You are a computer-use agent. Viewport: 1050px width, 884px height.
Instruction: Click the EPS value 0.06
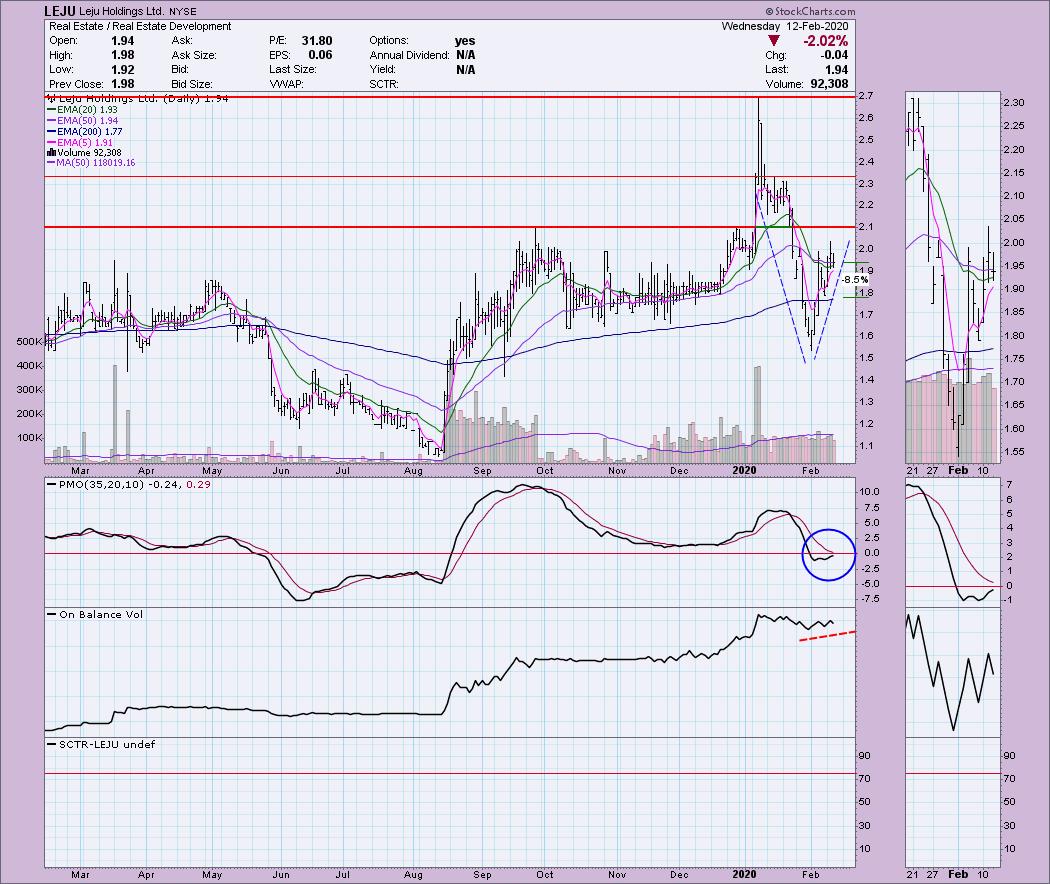[x=320, y=55]
